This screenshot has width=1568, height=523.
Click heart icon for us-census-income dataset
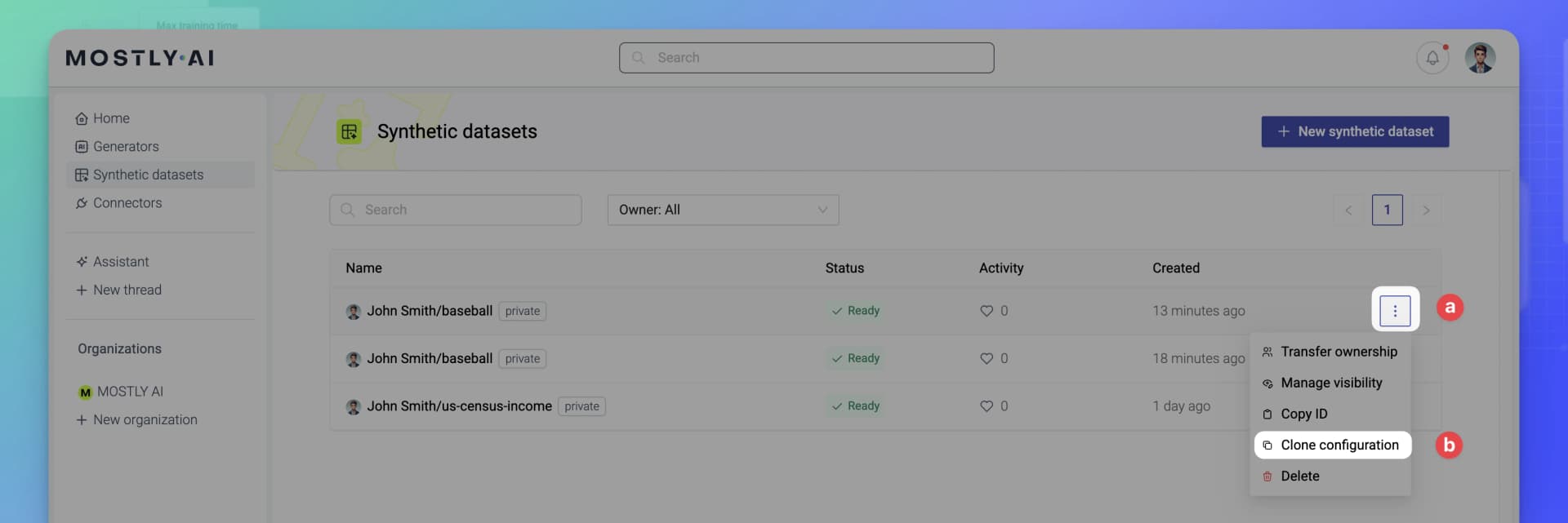coord(987,406)
